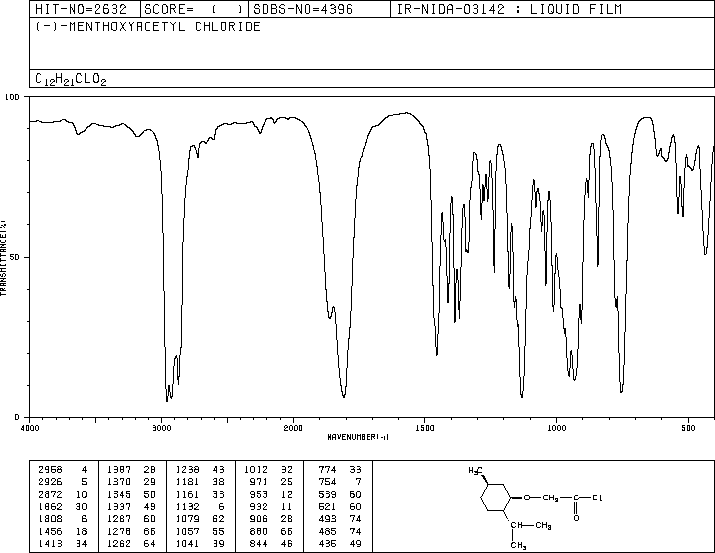Click the 500 x-axis tick label
Image resolution: width=715 pixels, height=553 pixels.
tap(688, 428)
